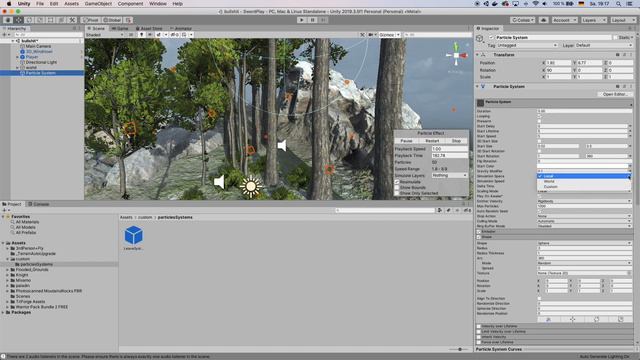Select the Move tool in the toolbar
The width and height of the screenshot is (640, 360).
point(18,20)
